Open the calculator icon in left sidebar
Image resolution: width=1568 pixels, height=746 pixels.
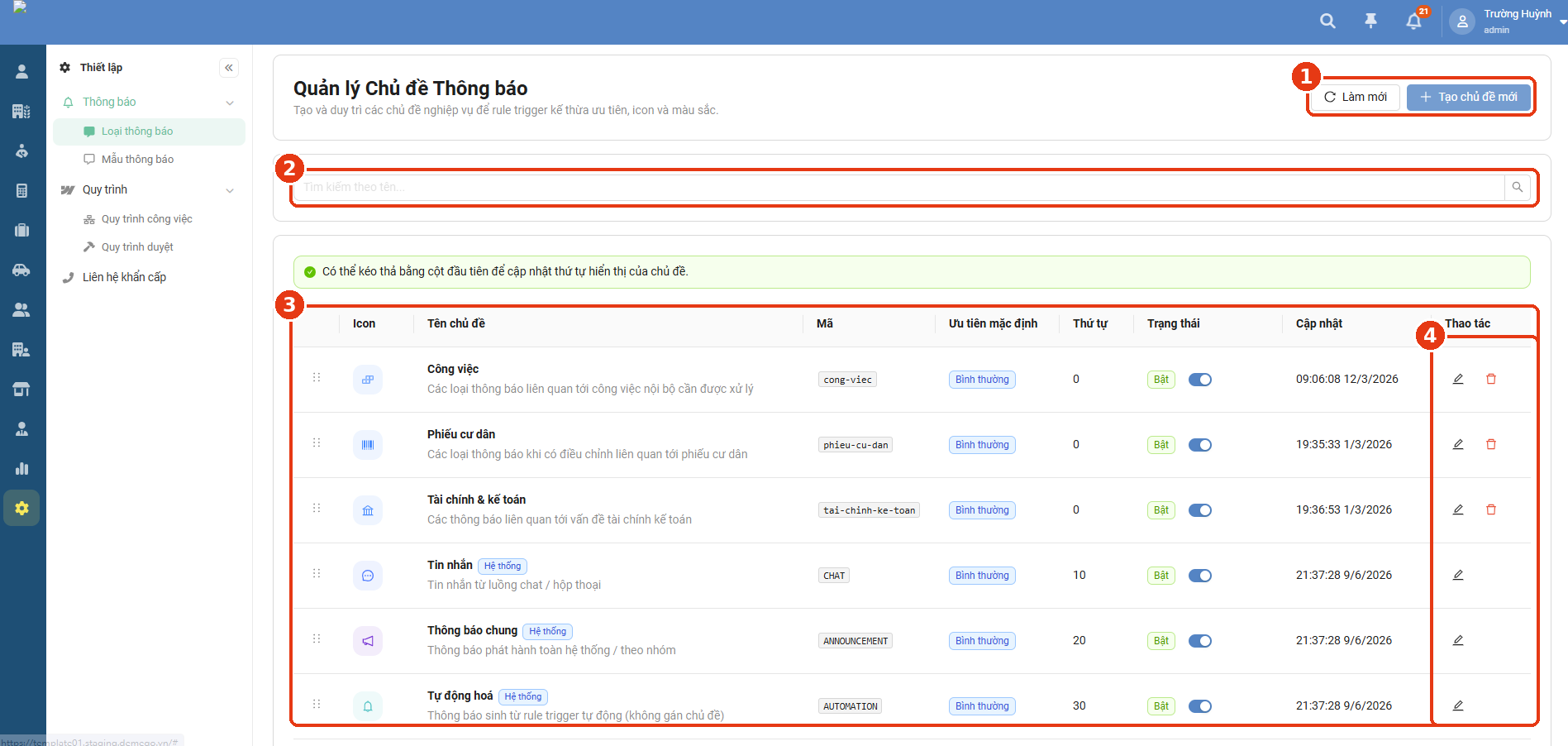[21, 190]
